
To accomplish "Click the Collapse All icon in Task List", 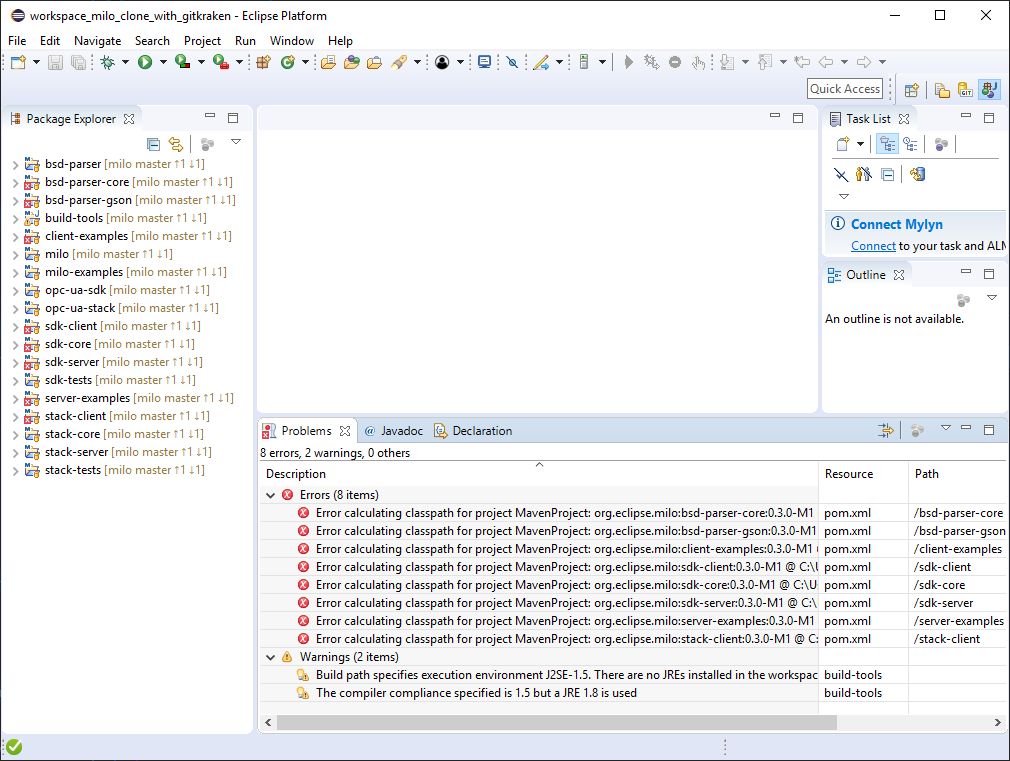I will pyautogui.click(x=887, y=174).
